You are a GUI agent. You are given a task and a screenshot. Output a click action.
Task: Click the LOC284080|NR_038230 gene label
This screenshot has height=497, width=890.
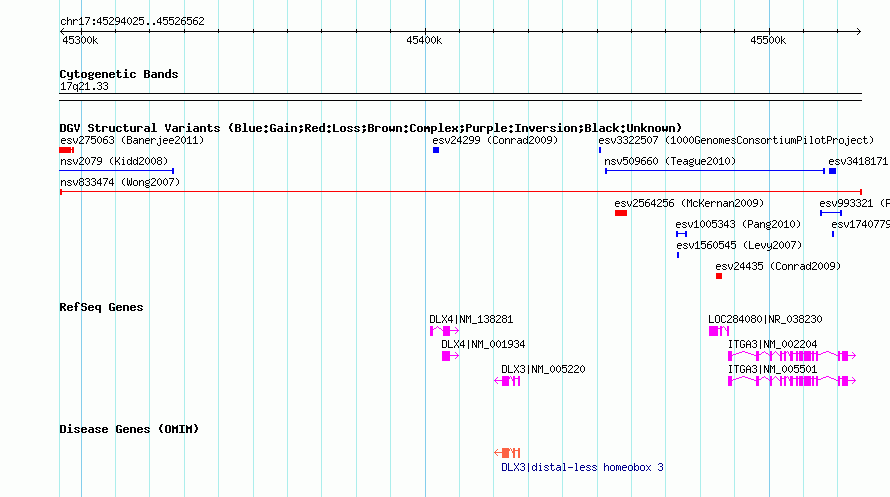tap(765, 319)
